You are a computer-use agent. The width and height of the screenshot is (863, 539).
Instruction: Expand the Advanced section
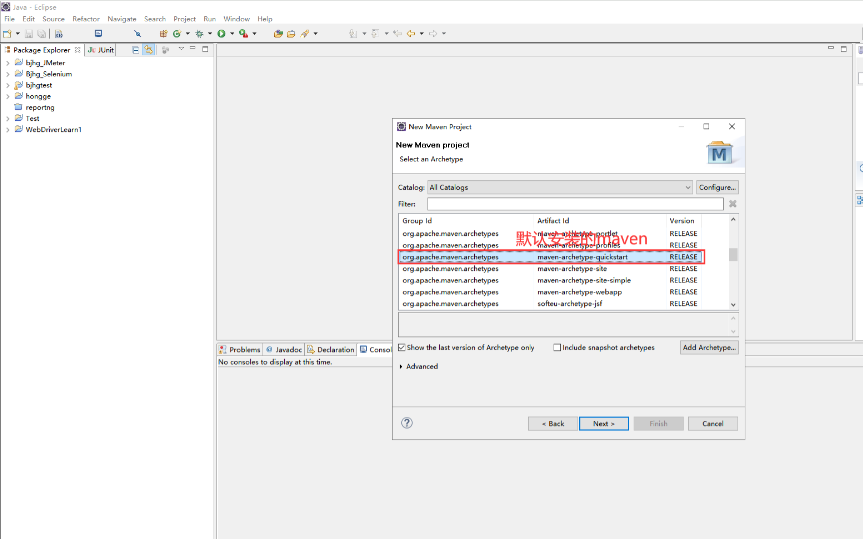[401, 366]
